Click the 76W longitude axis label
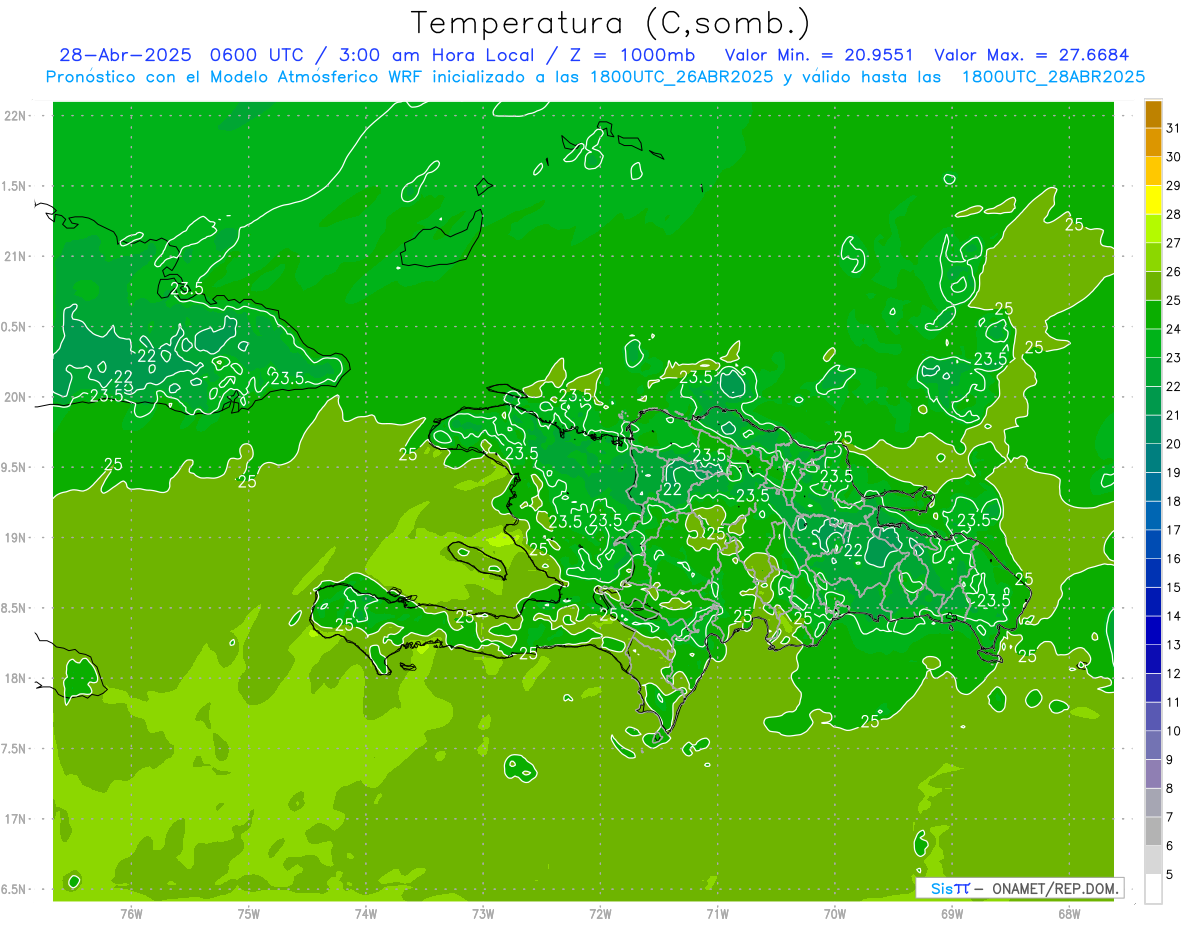Image resolution: width=1200 pixels, height=927 pixels. [131, 912]
